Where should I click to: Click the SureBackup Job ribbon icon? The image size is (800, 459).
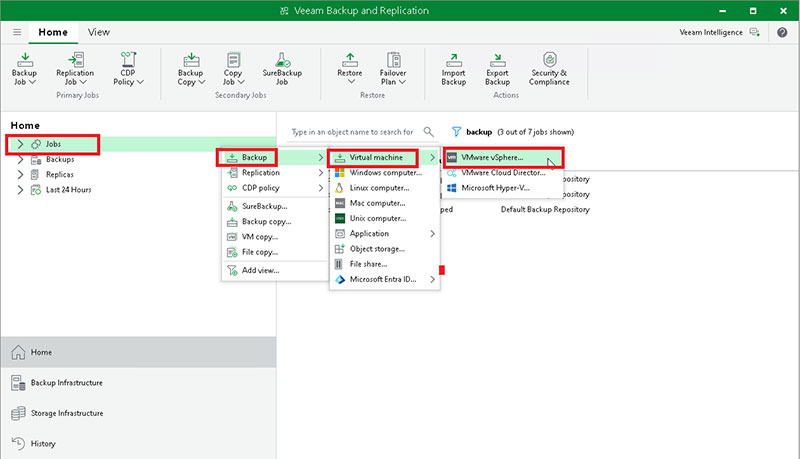point(282,60)
